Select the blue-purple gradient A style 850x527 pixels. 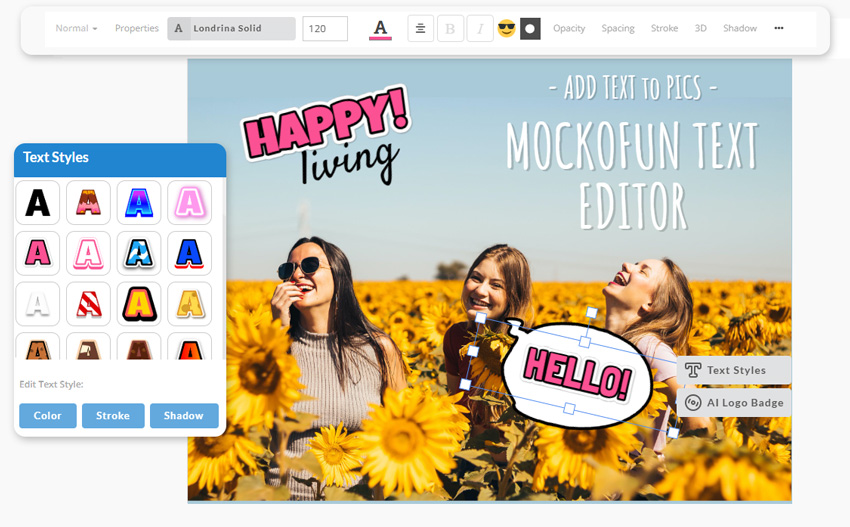(139, 203)
